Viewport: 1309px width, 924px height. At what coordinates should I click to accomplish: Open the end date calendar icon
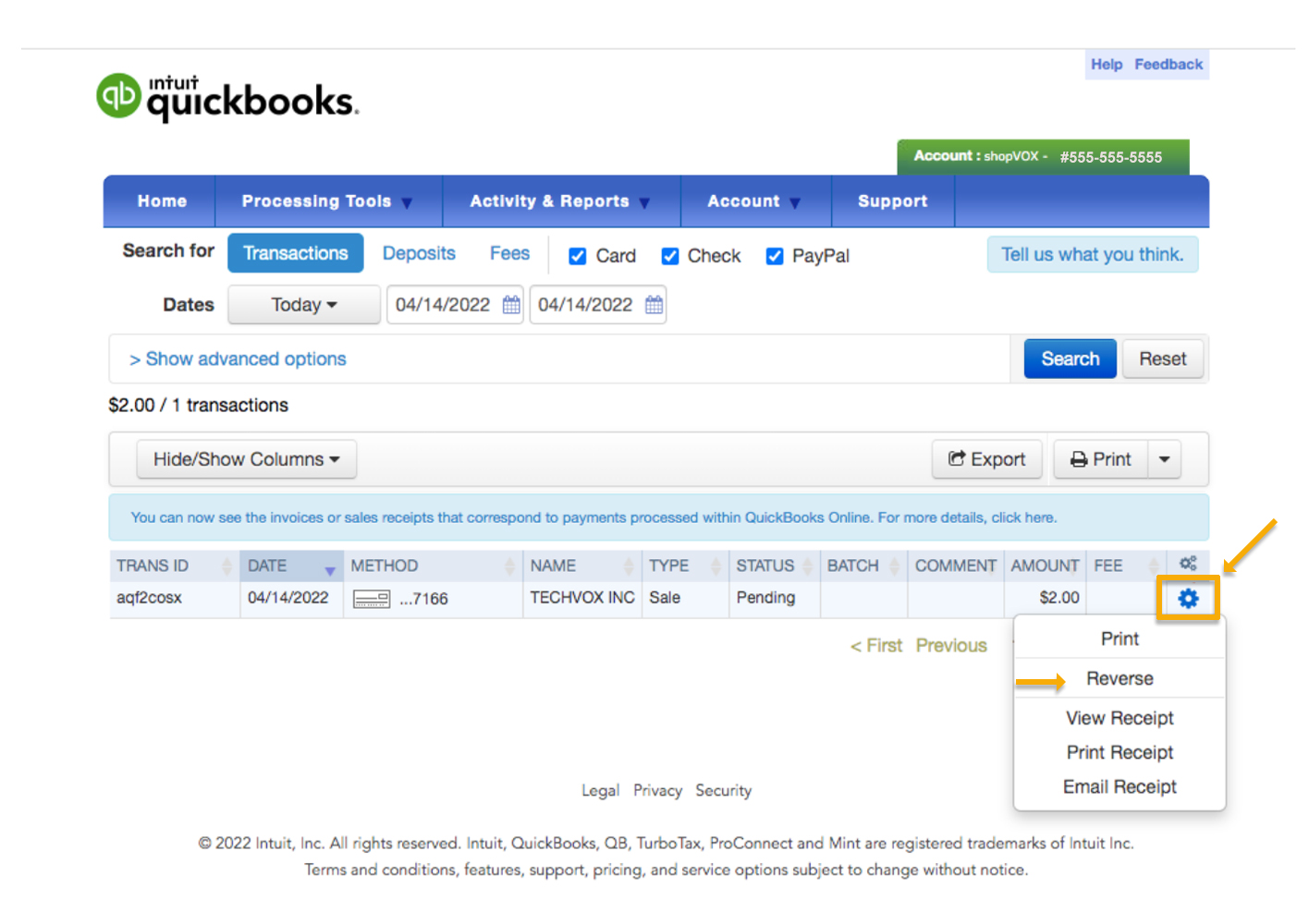(x=654, y=305)
